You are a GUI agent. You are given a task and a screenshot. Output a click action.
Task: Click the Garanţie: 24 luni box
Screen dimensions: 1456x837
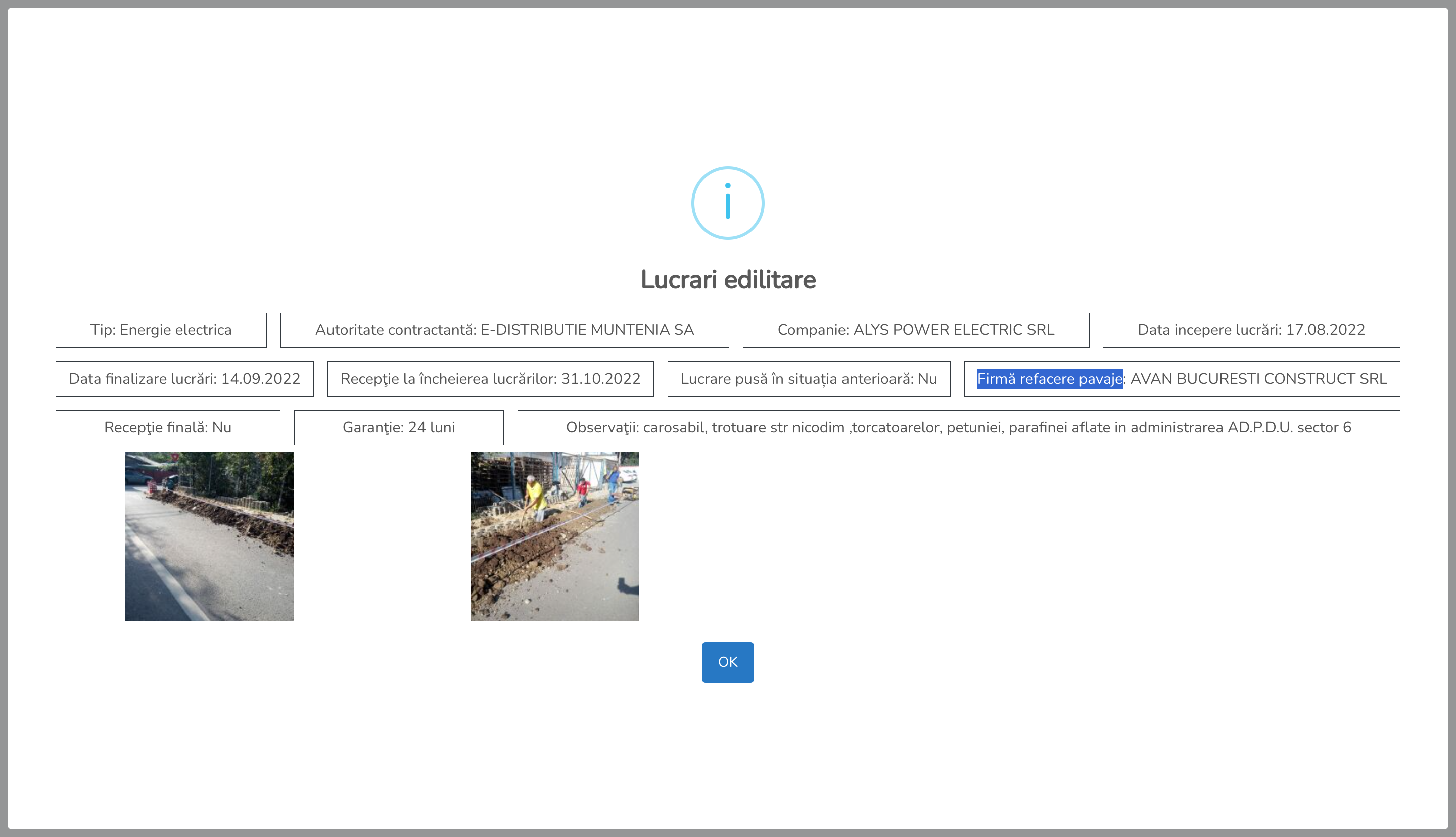pyautogui.click(x=399, y=427)
